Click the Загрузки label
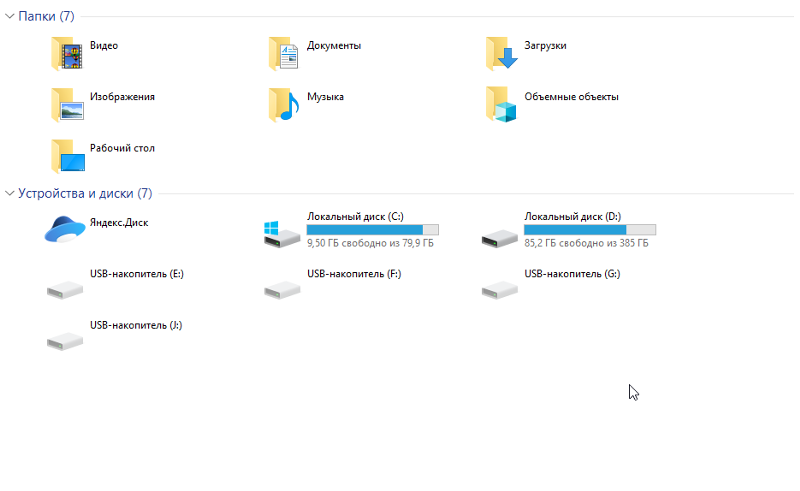This screenshot has height=491, width=800. pos(545,45)
